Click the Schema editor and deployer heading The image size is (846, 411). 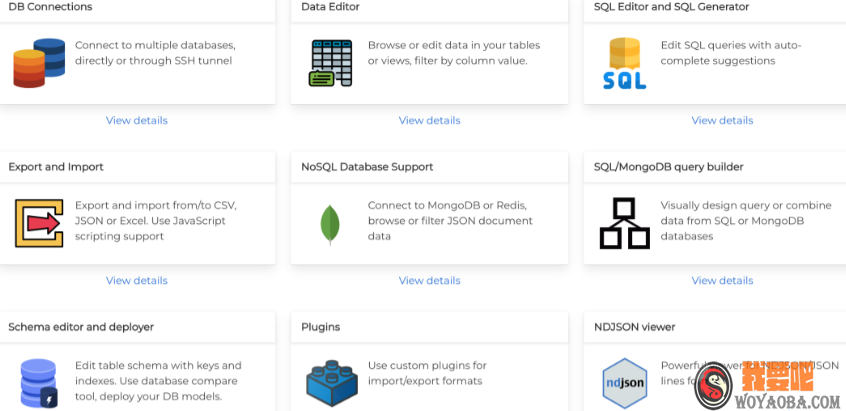click(81, 327)
